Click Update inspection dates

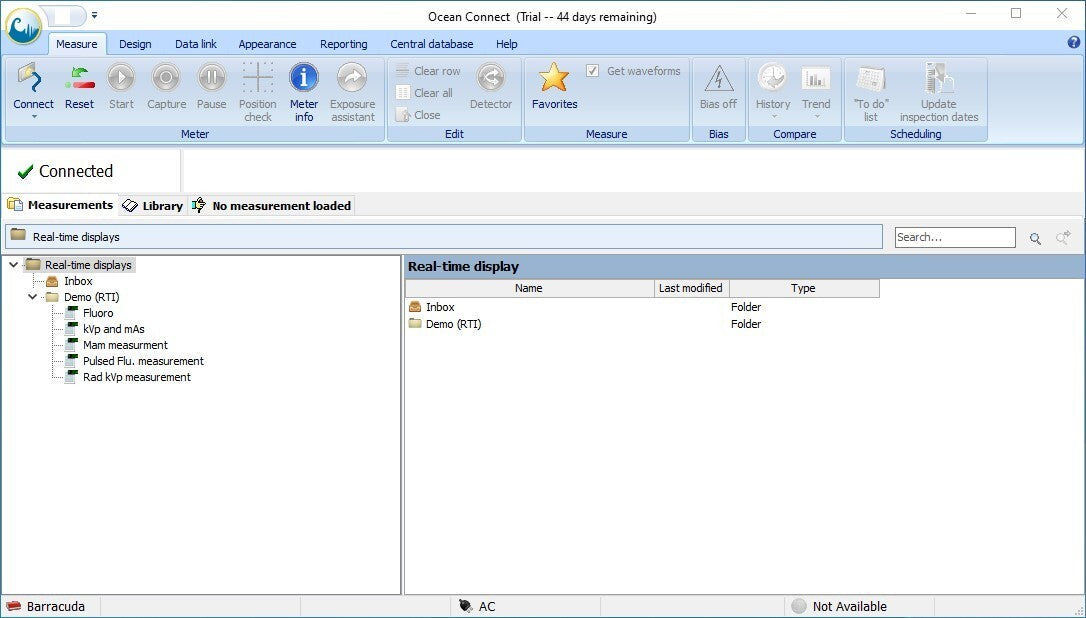[x=938, y=92]
